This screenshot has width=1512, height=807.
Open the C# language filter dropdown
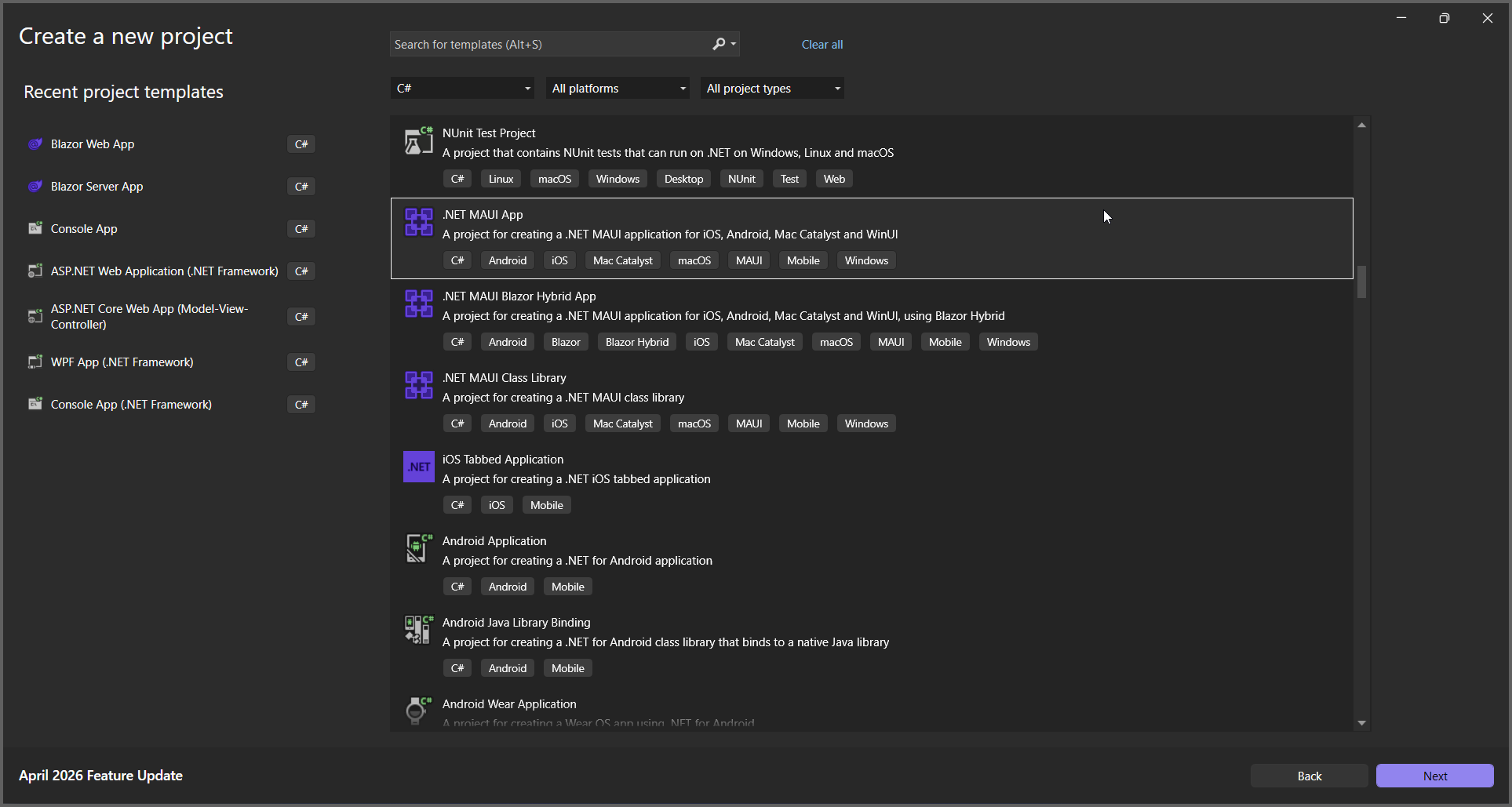[462, 89]
